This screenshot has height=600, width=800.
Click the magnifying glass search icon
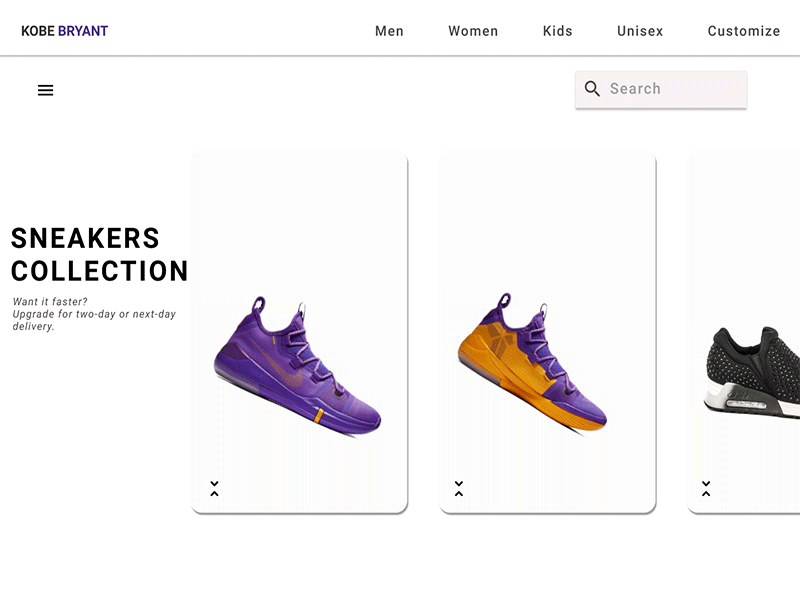pos(592,89)
